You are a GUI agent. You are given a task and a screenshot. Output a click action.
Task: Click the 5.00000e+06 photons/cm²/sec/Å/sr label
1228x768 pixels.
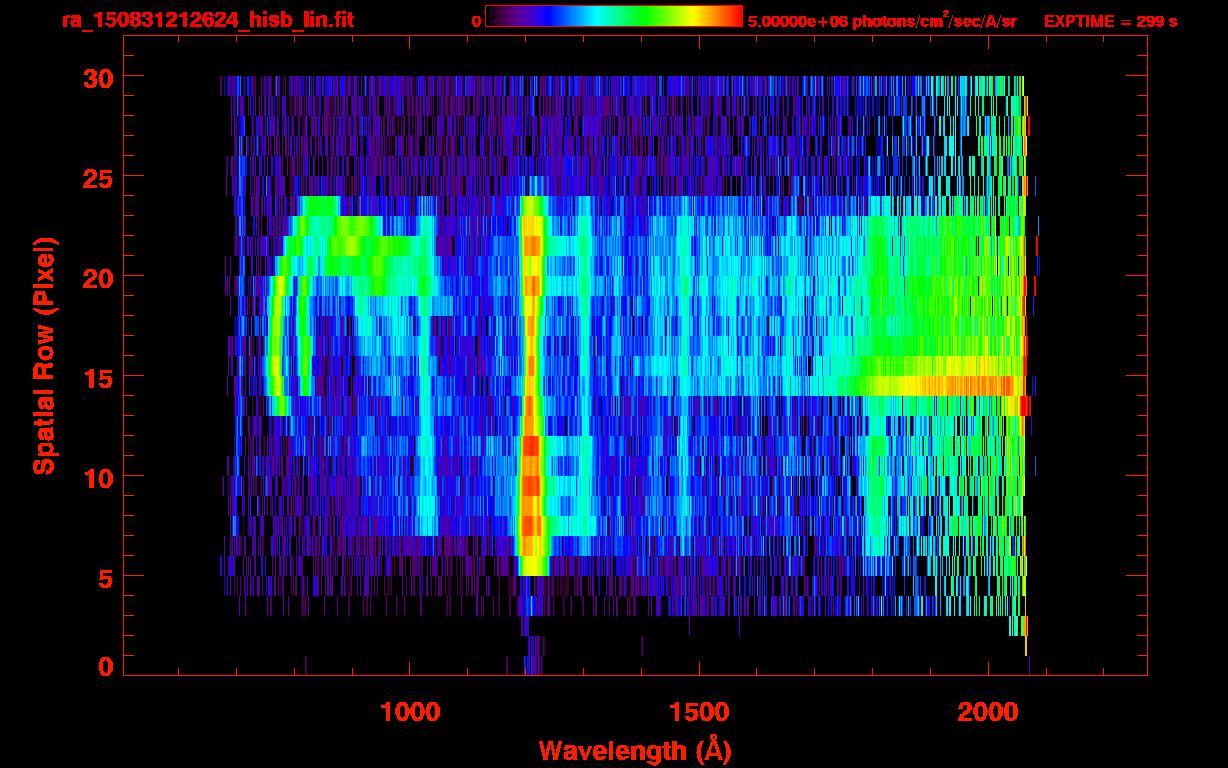coord(882,20)
